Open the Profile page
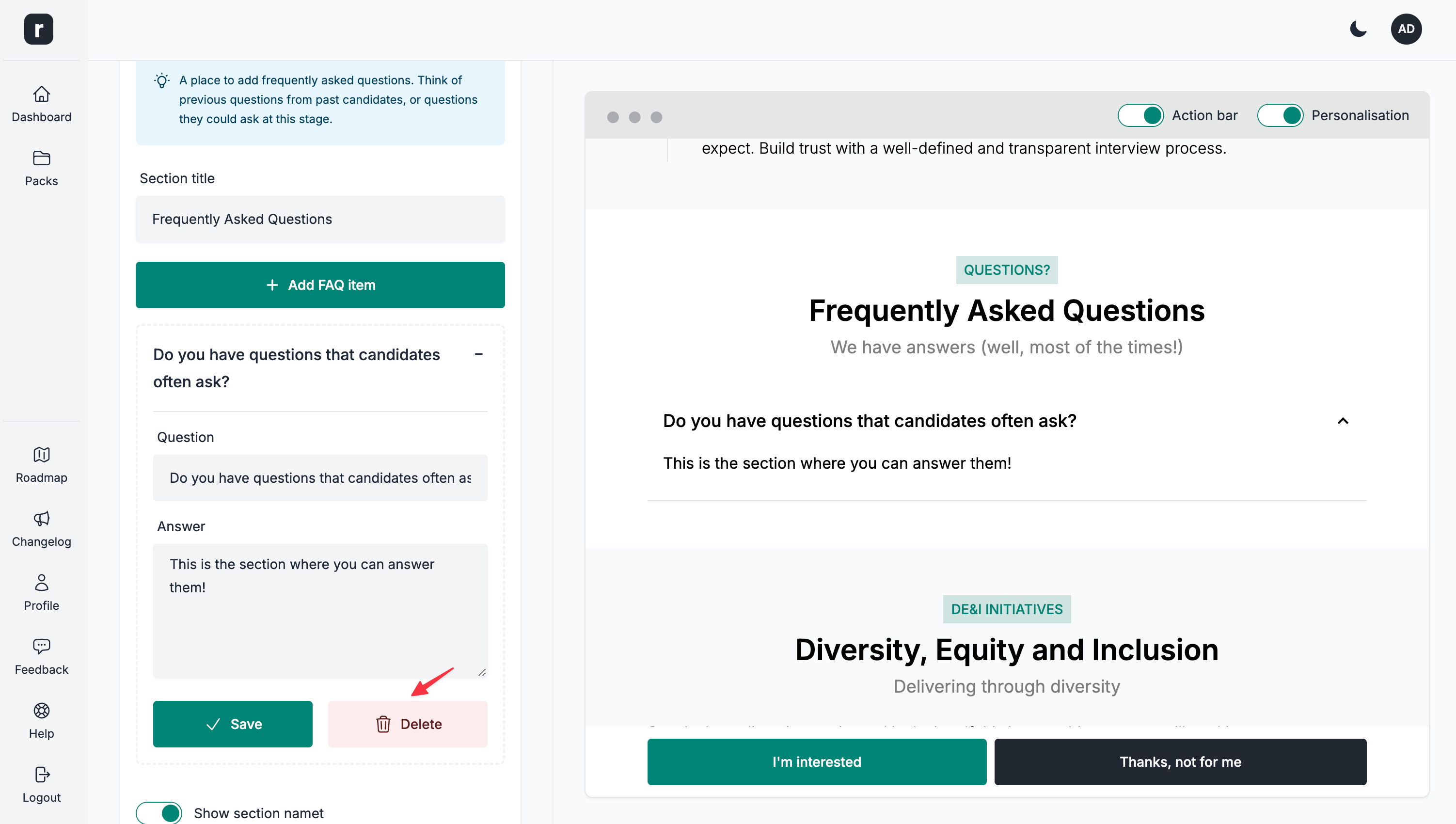 click(x=41, y=592)
